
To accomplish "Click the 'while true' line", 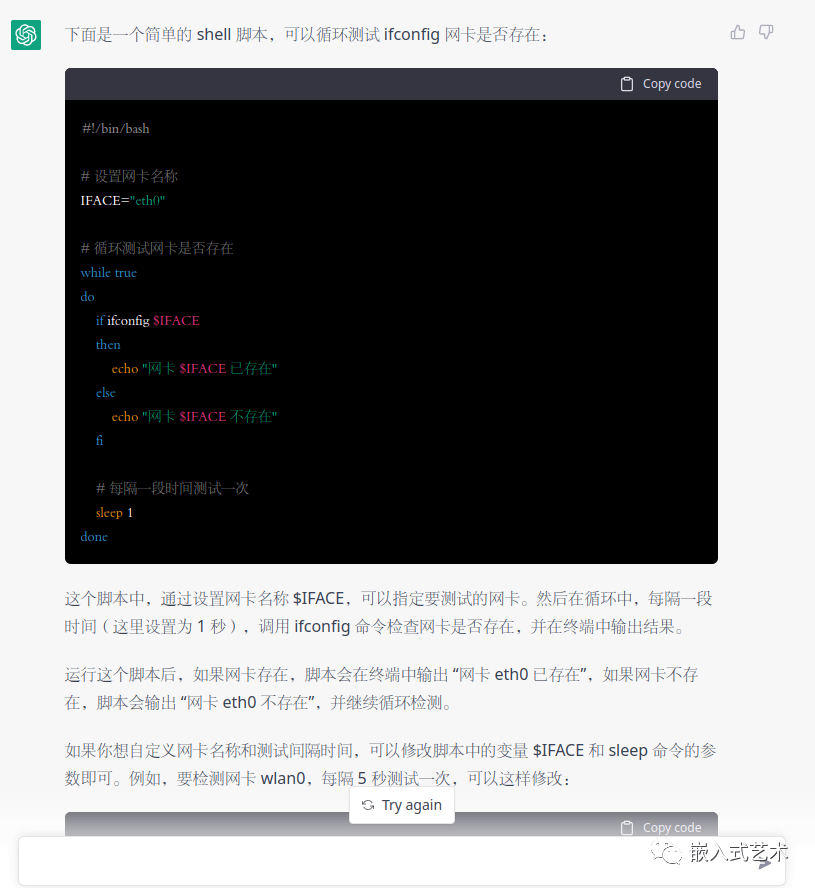I will 109,272.
